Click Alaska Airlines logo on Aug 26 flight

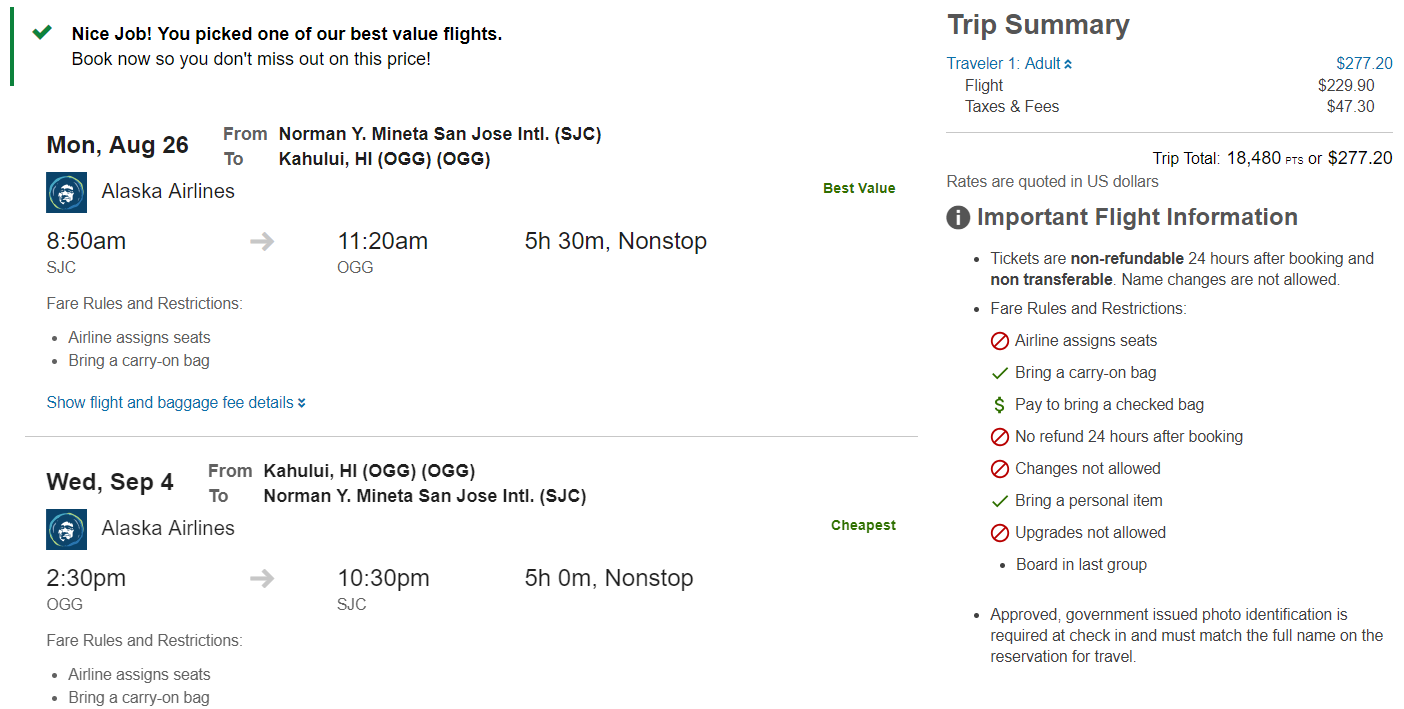pyautogui.click(x=66, y=192)
